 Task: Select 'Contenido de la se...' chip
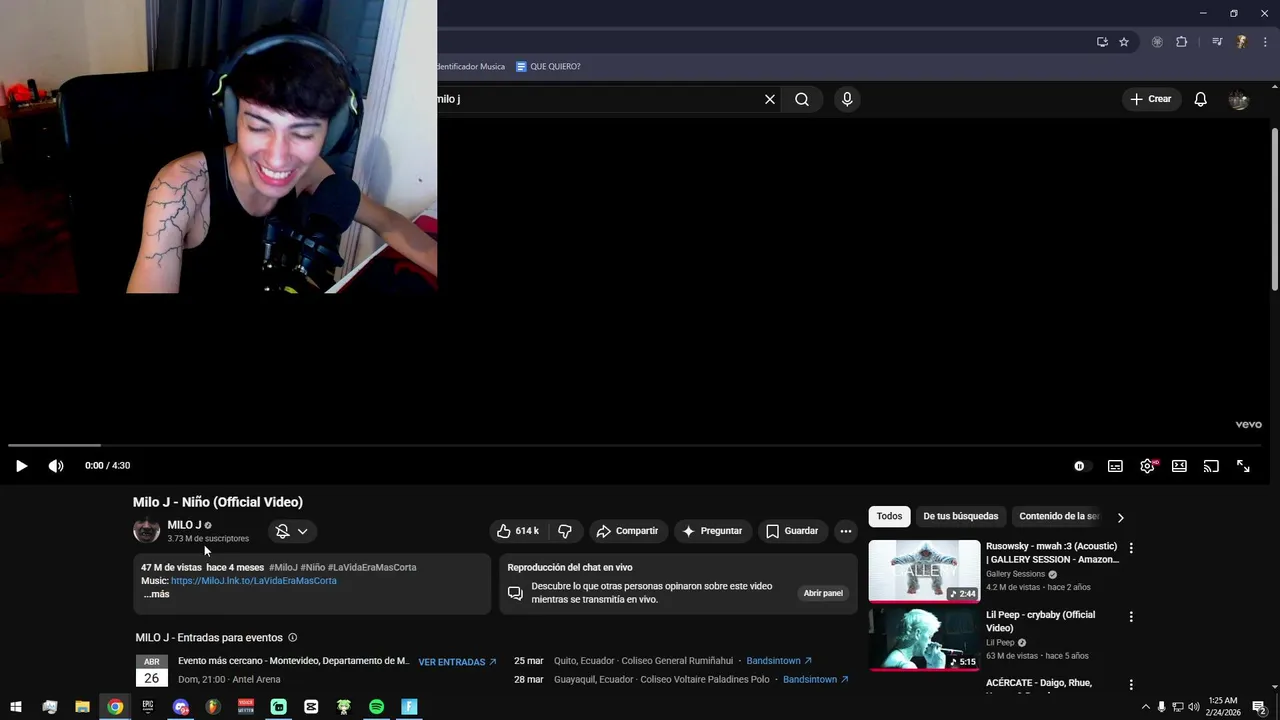click(1059, 516)
